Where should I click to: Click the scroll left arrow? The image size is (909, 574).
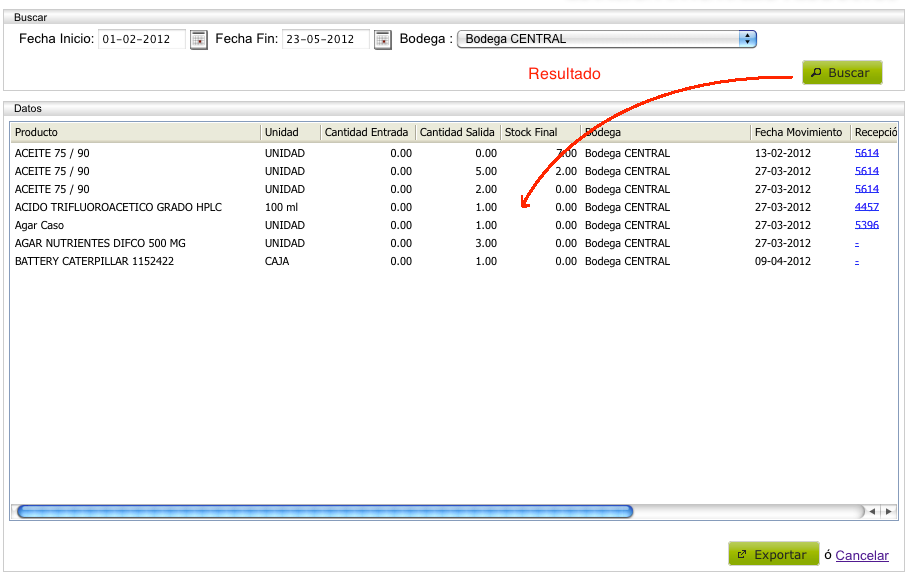pos(872,511)
